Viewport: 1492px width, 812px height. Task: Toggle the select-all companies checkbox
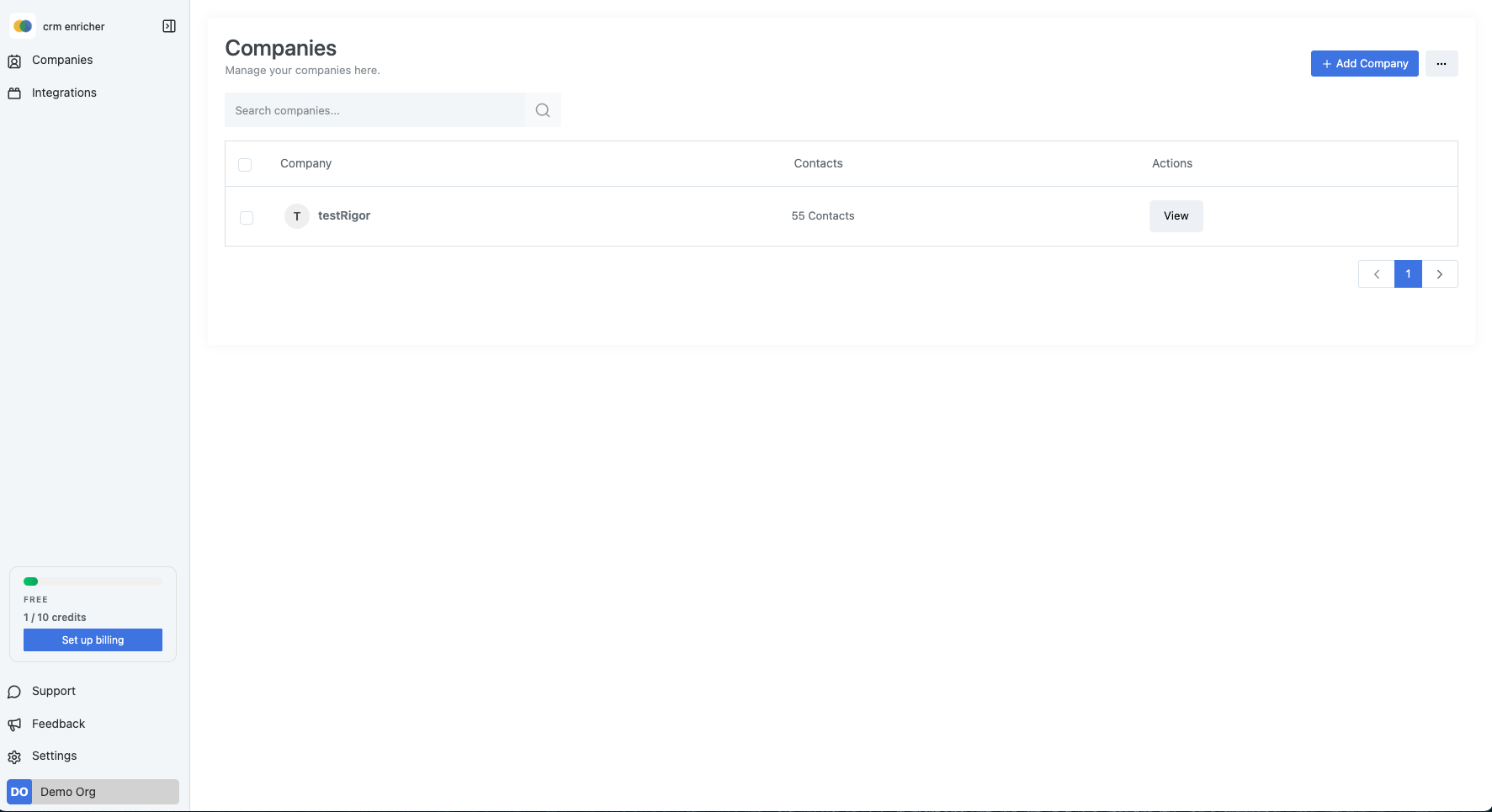[x=245, y=165]
